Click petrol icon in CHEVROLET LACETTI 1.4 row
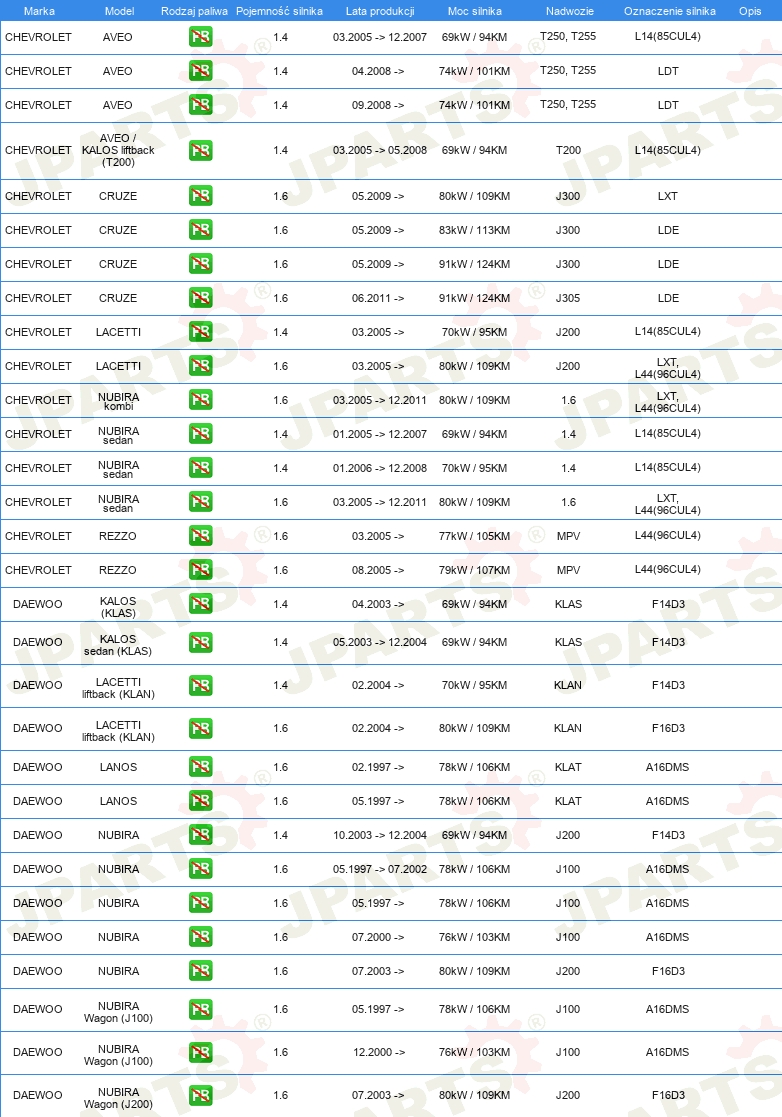The image size is (782, 1117). tap(201, 332)
